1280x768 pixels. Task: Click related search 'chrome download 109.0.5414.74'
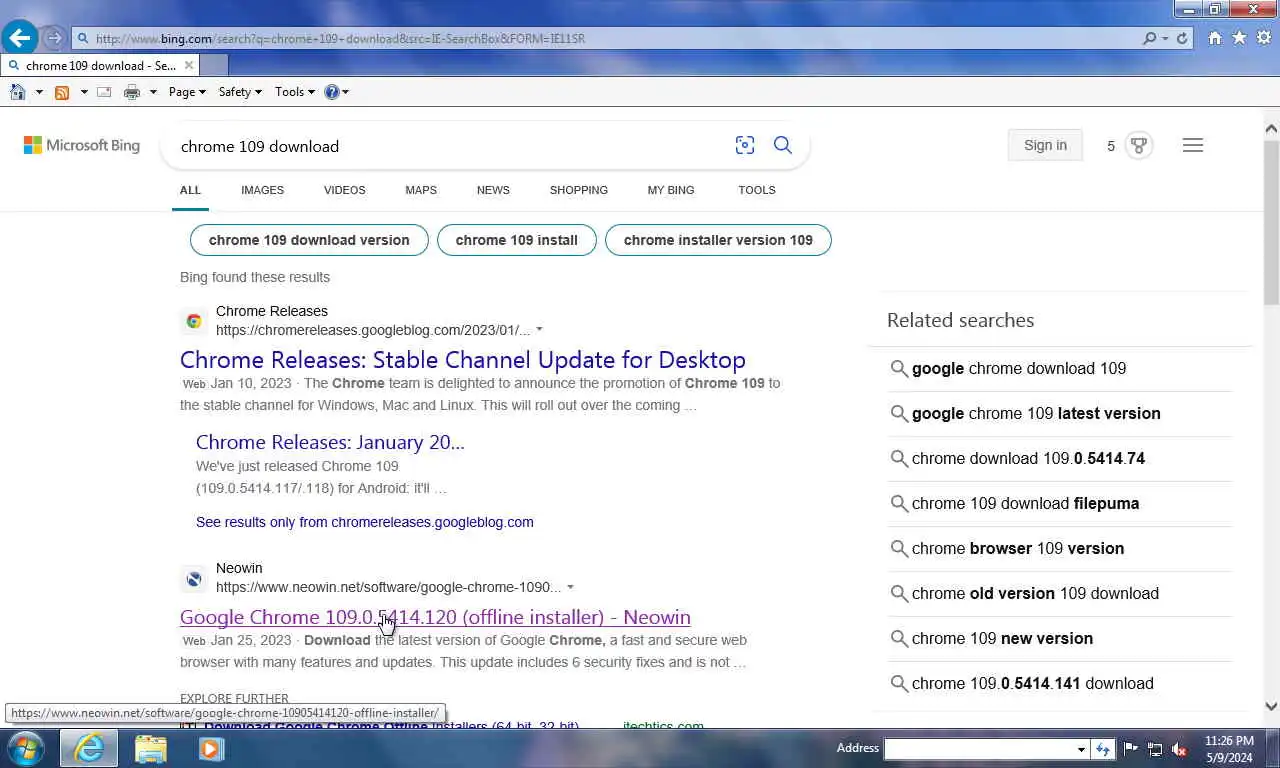pyautogui.click(x=1028, y=458)
